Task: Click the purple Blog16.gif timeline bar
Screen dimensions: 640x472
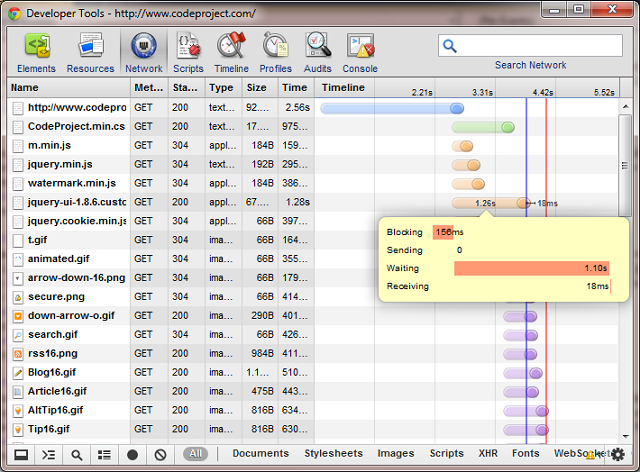Action: coord(523,373)
